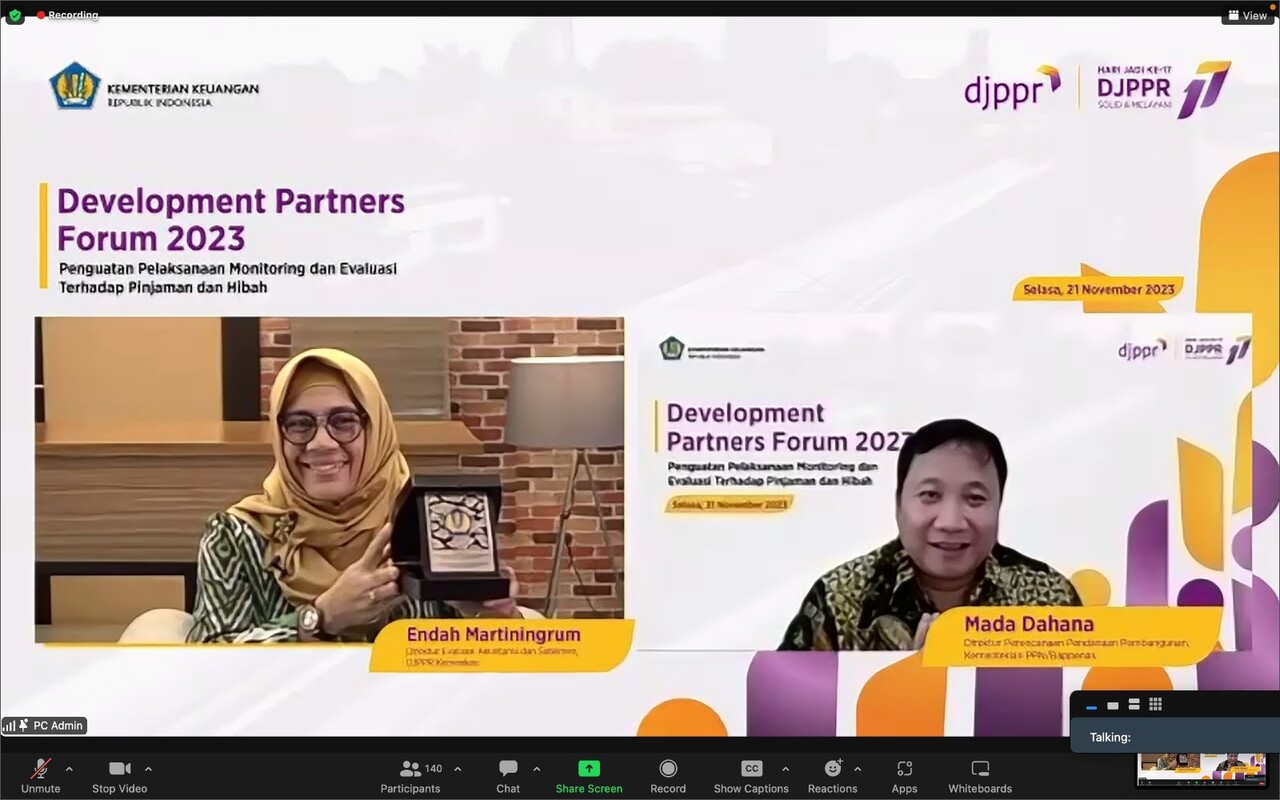Click the green encryption shield icon
Viewport: 1280px width, 800px height.
coord(15,15)
